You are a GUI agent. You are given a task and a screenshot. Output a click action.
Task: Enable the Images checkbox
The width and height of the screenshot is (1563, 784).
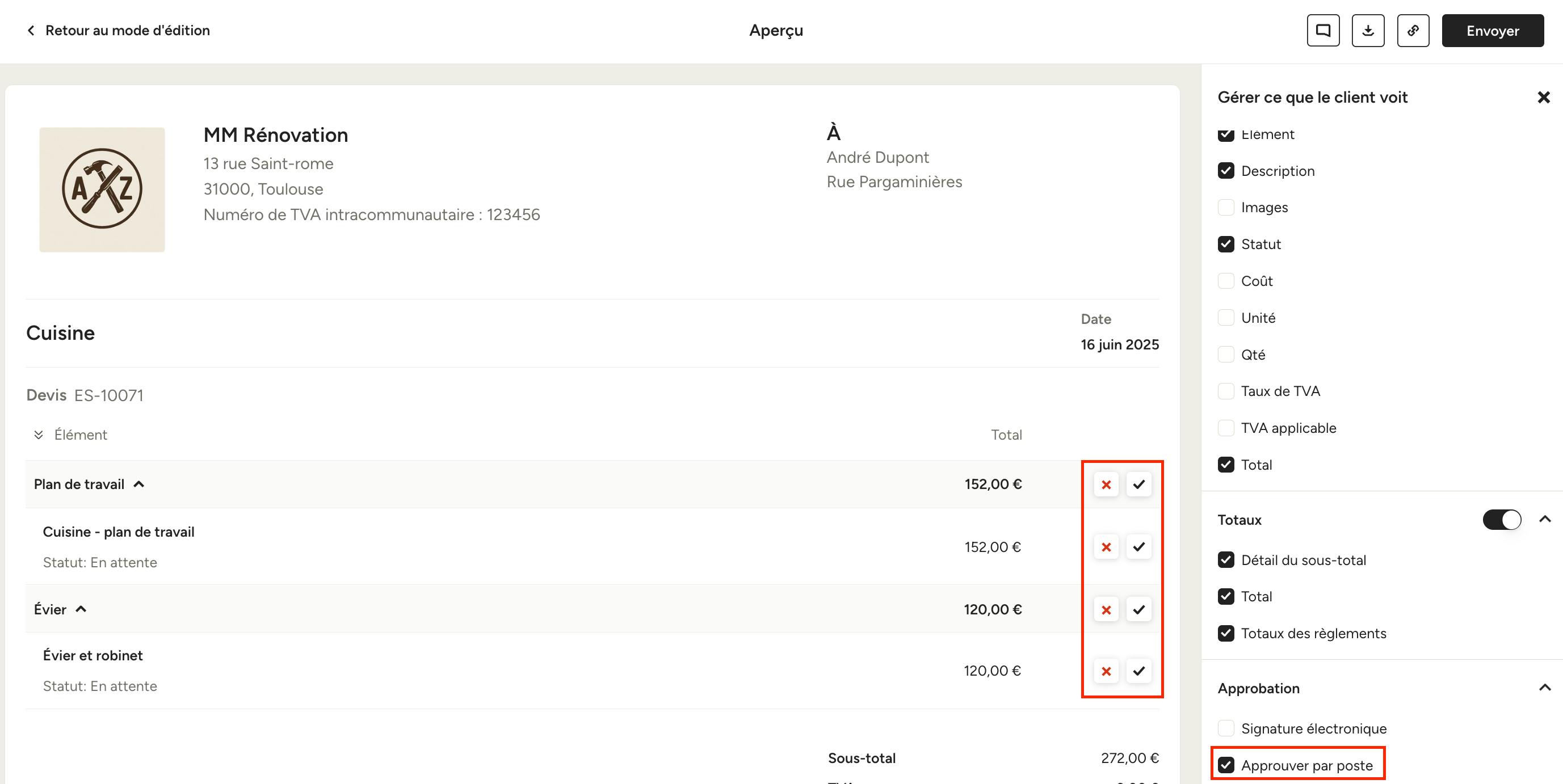tap(1226, 208)
